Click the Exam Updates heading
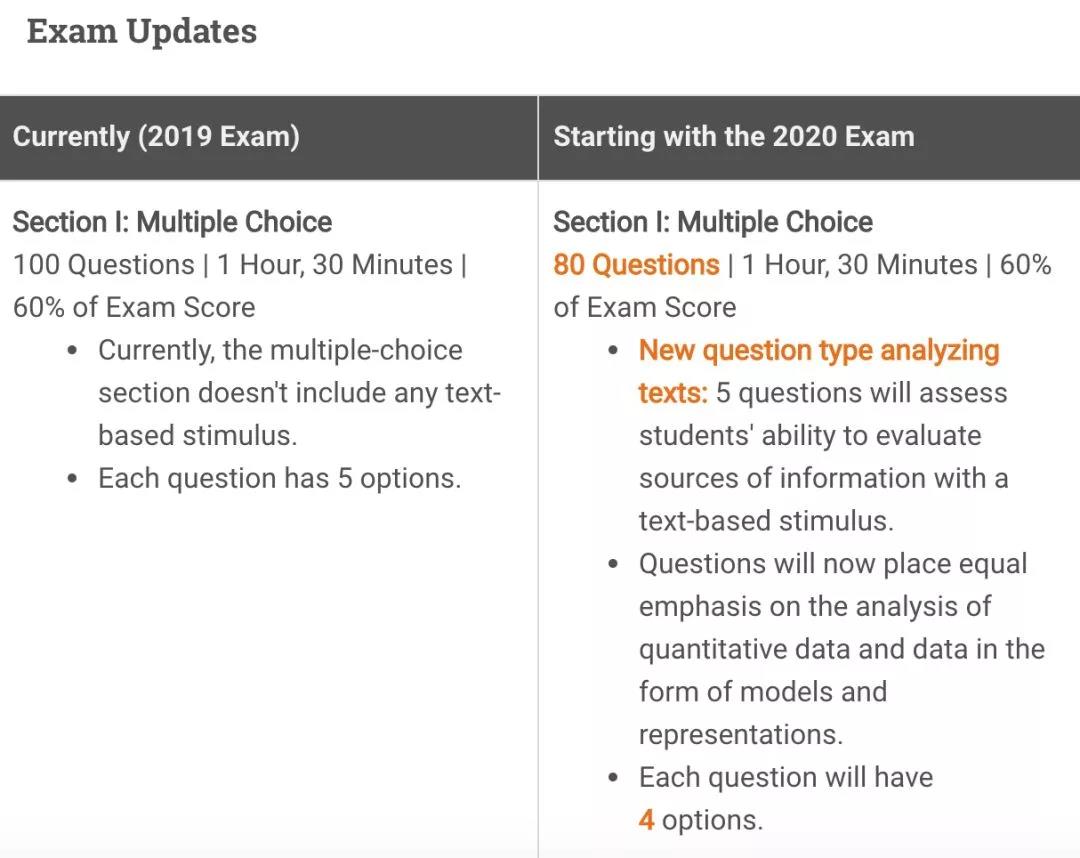 tap(142, 32)
